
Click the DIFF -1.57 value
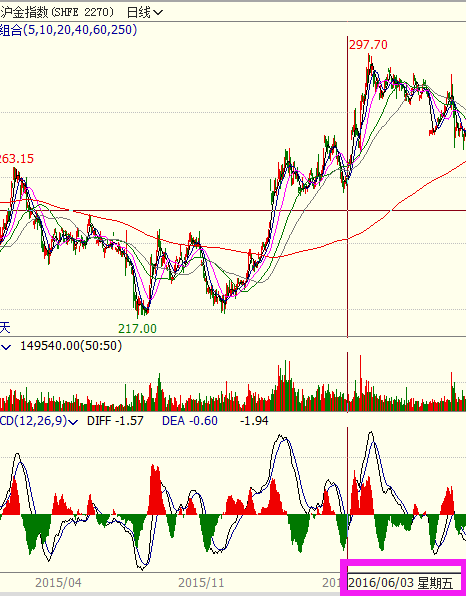click(x=115, y=421)
